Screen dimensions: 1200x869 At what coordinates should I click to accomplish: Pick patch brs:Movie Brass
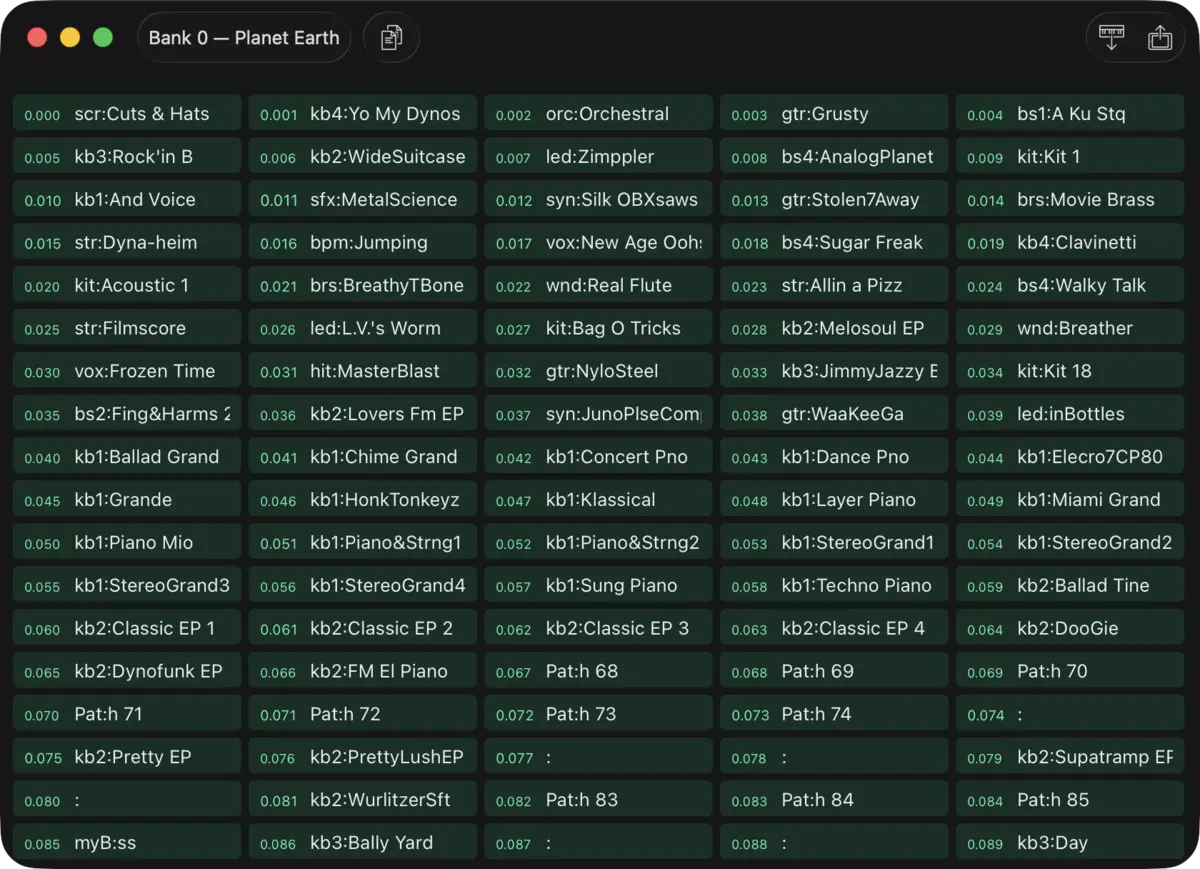1071,200
